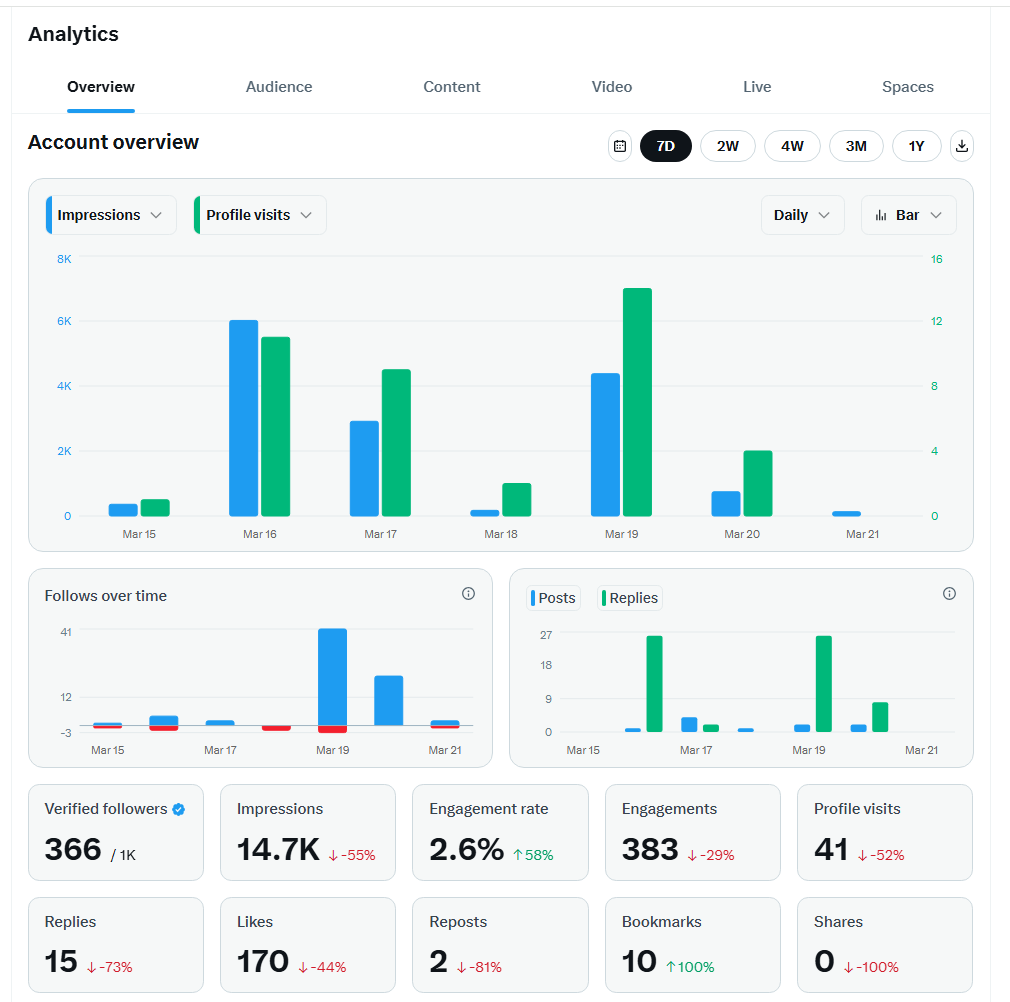Select the 2W time range pill
1010x1002 pixels.
tap(727, 146)
